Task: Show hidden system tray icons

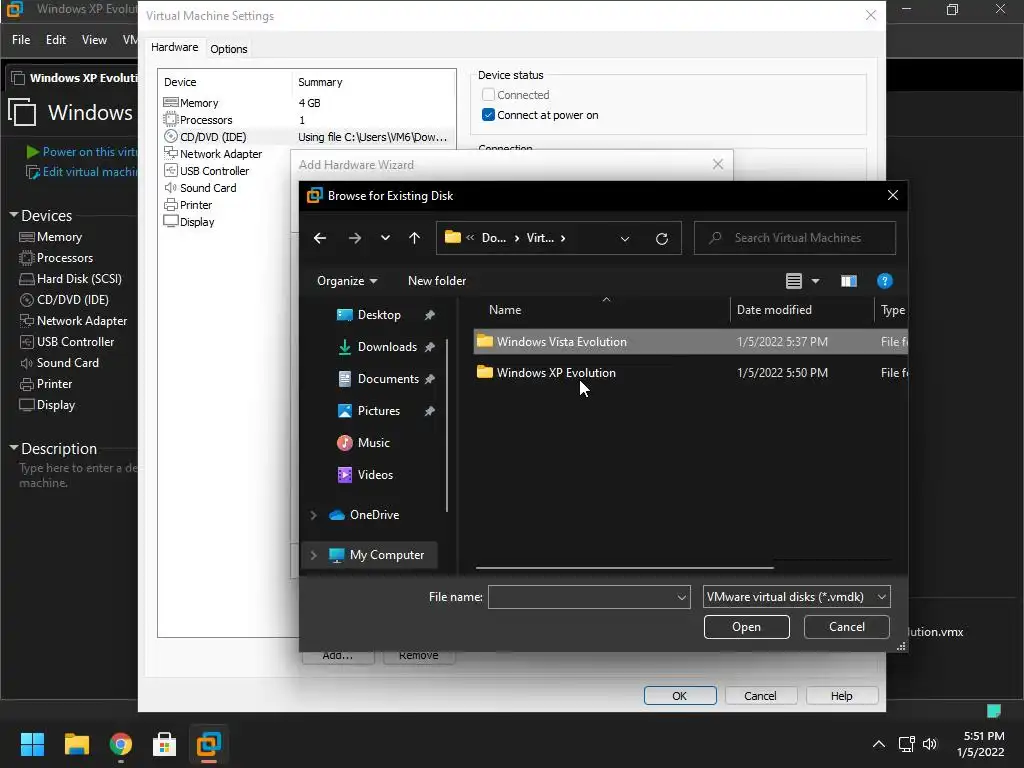Action: pos(879,744)
